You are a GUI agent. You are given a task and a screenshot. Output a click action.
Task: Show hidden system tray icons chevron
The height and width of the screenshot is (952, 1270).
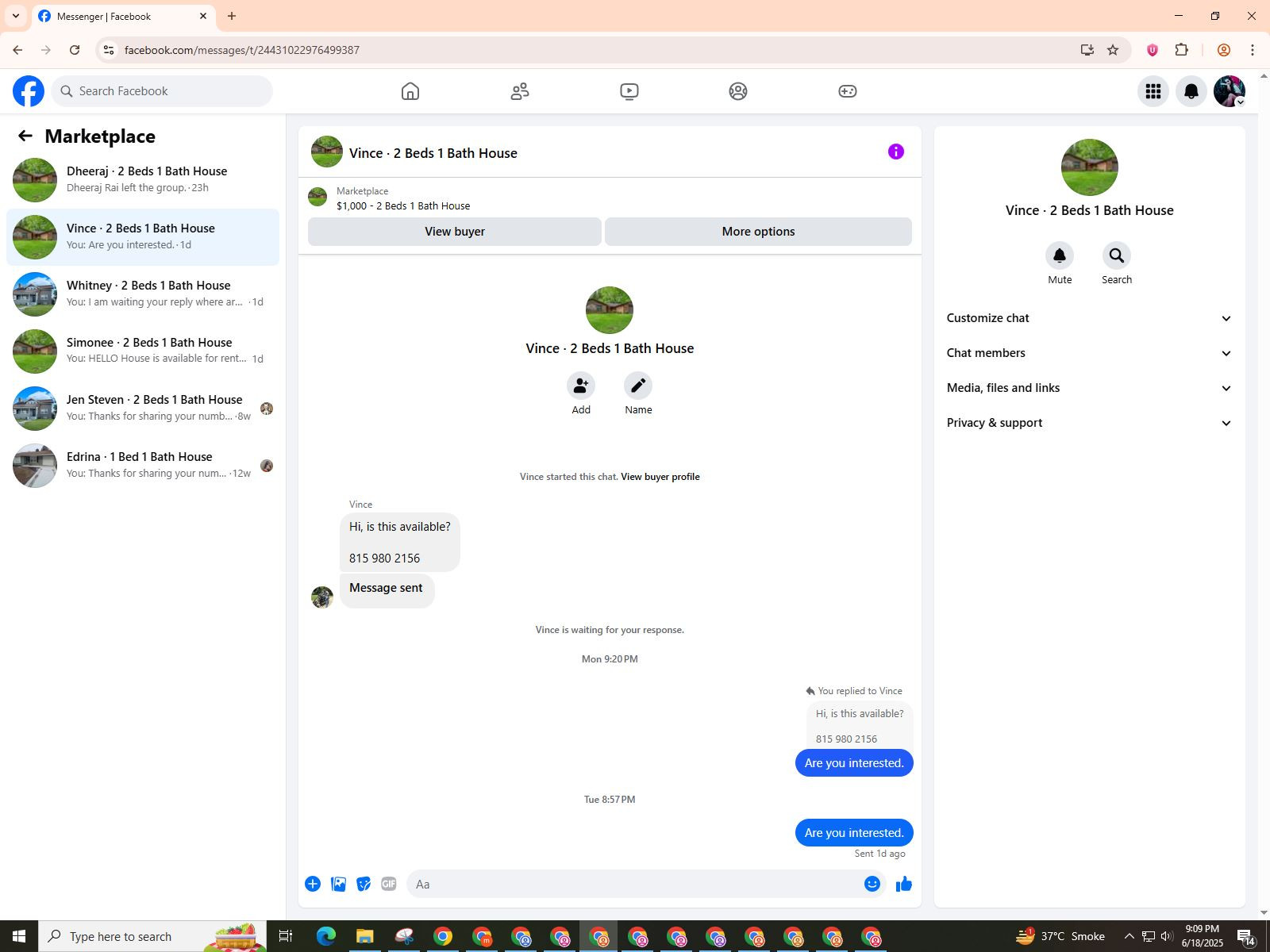(1129, 936)
